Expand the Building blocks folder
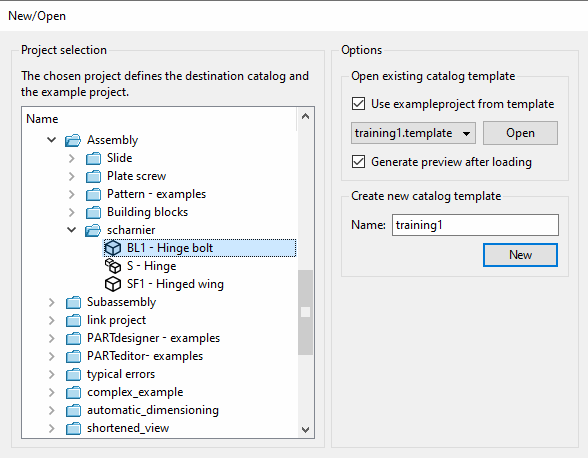 tap(72, 212)
